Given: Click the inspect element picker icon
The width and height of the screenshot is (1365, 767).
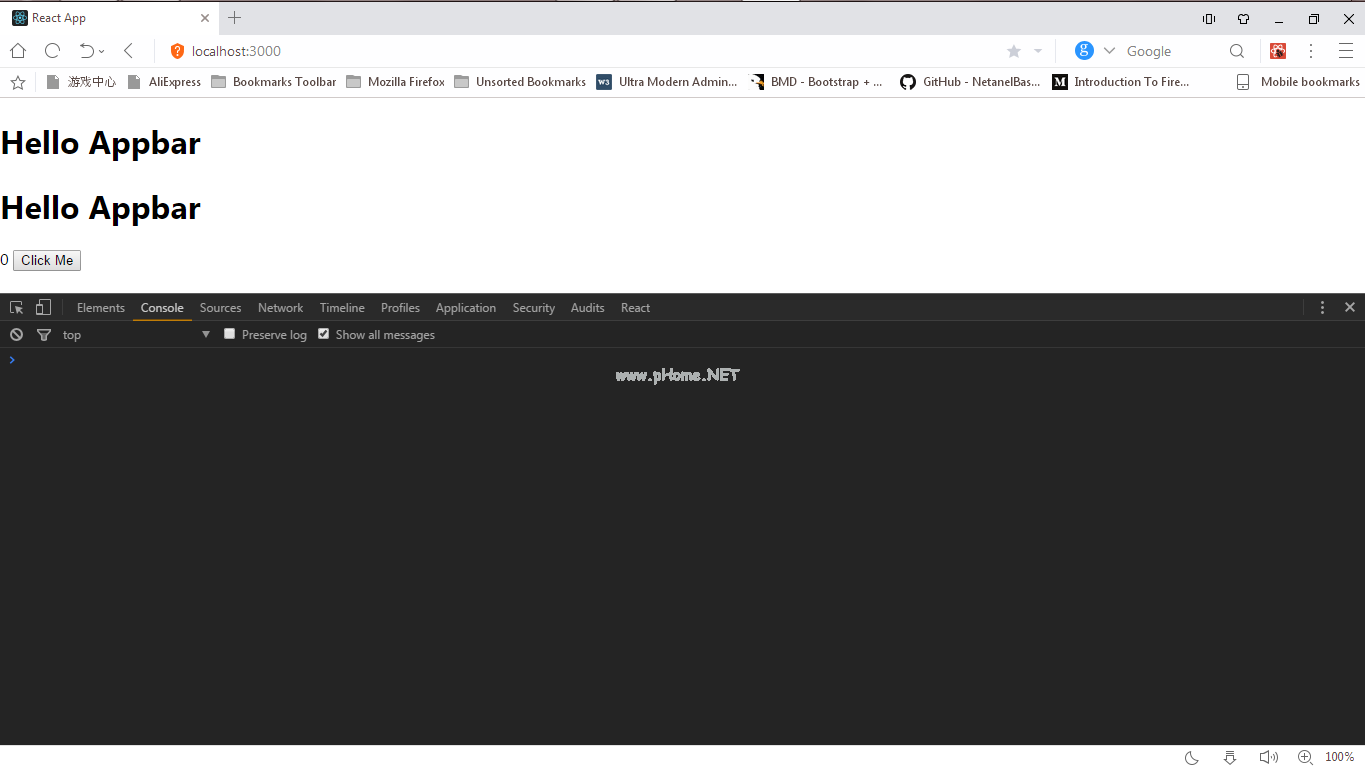Looking at the screenshot, I should [x=16, y=308].
